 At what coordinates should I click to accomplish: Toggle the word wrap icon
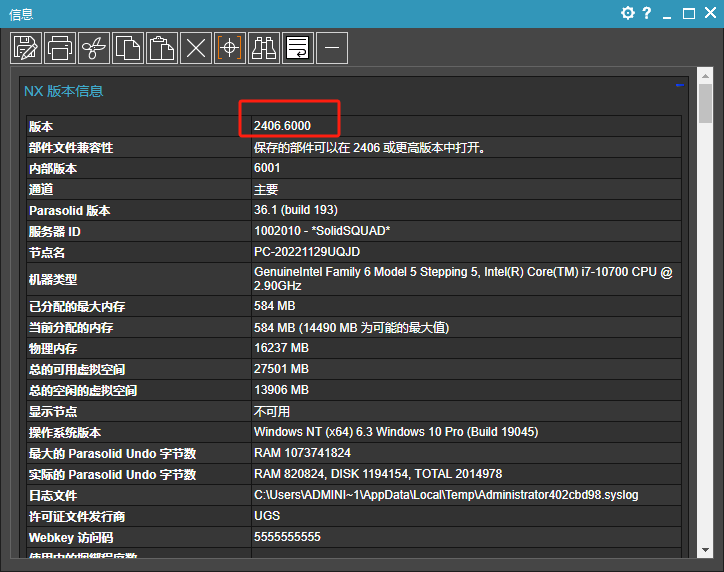pos(298,47)
